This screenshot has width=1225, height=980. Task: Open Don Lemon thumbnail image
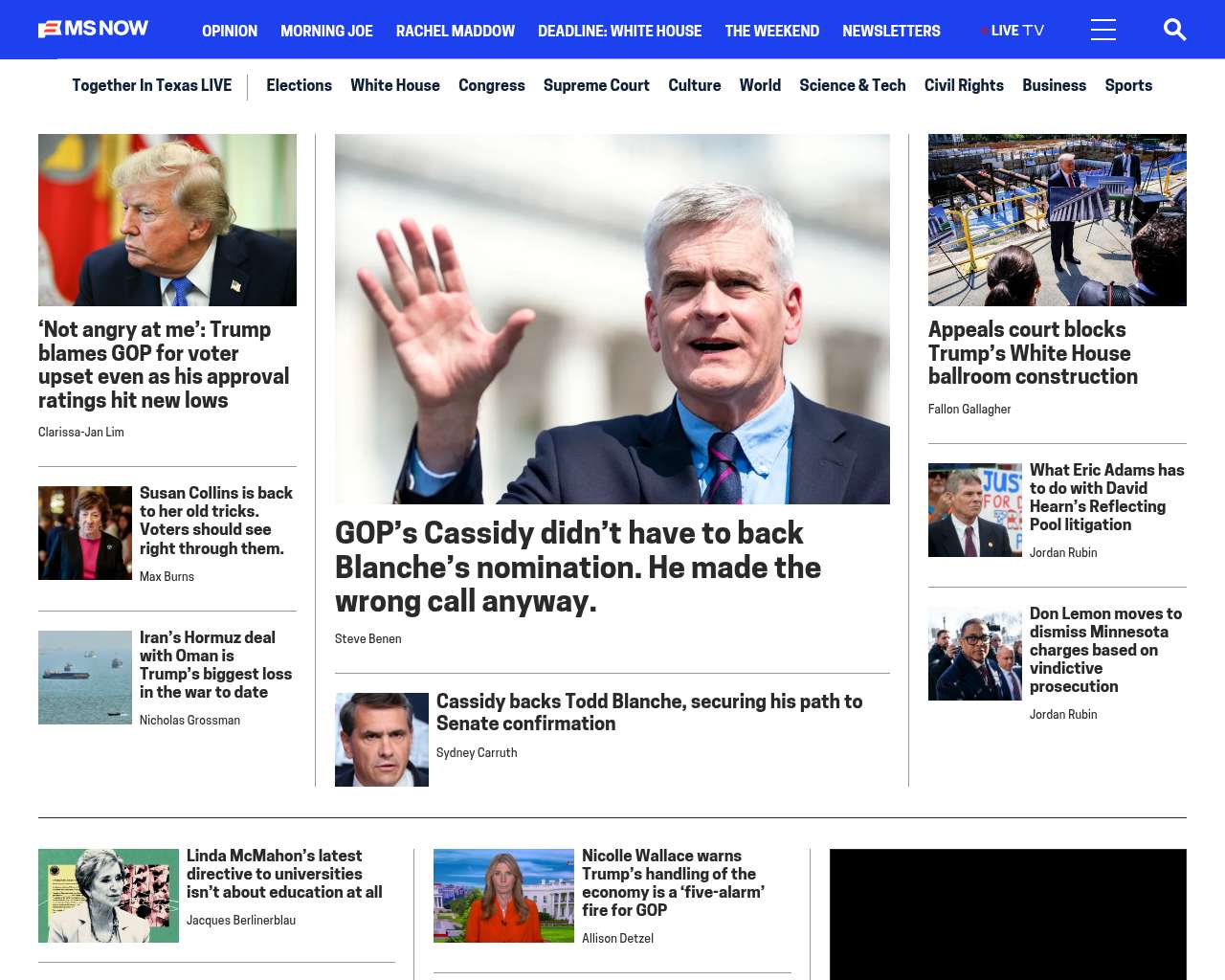click(975, 654)
